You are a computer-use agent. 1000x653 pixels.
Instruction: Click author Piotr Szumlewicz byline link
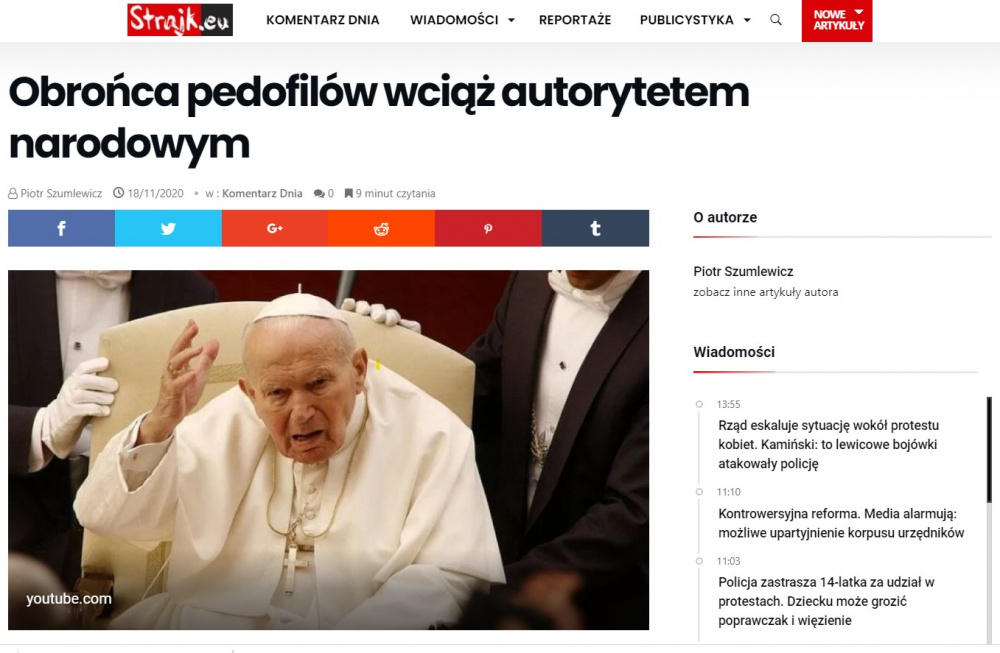(x=61, y=193)
